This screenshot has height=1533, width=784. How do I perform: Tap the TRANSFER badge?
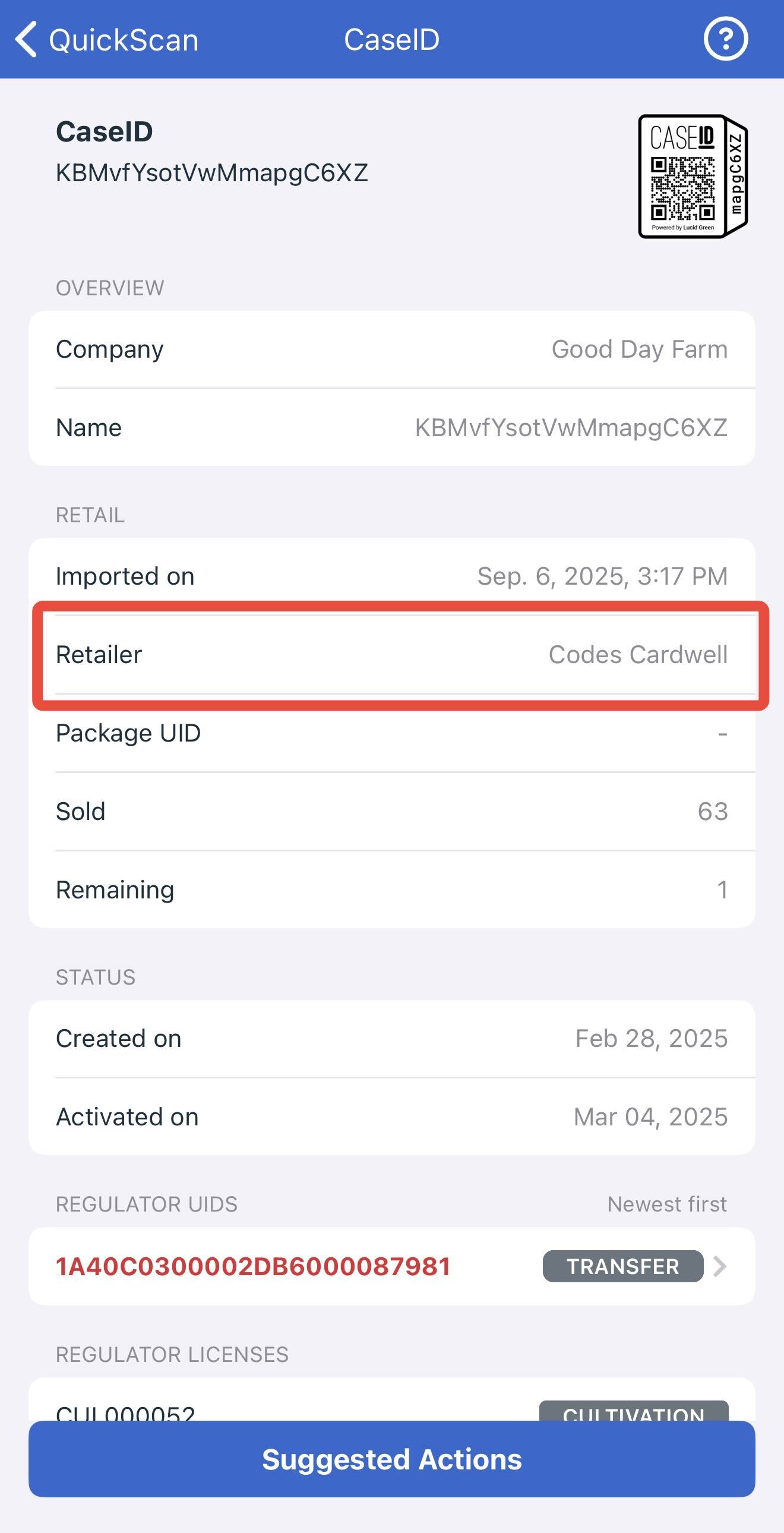[622, 1266]
